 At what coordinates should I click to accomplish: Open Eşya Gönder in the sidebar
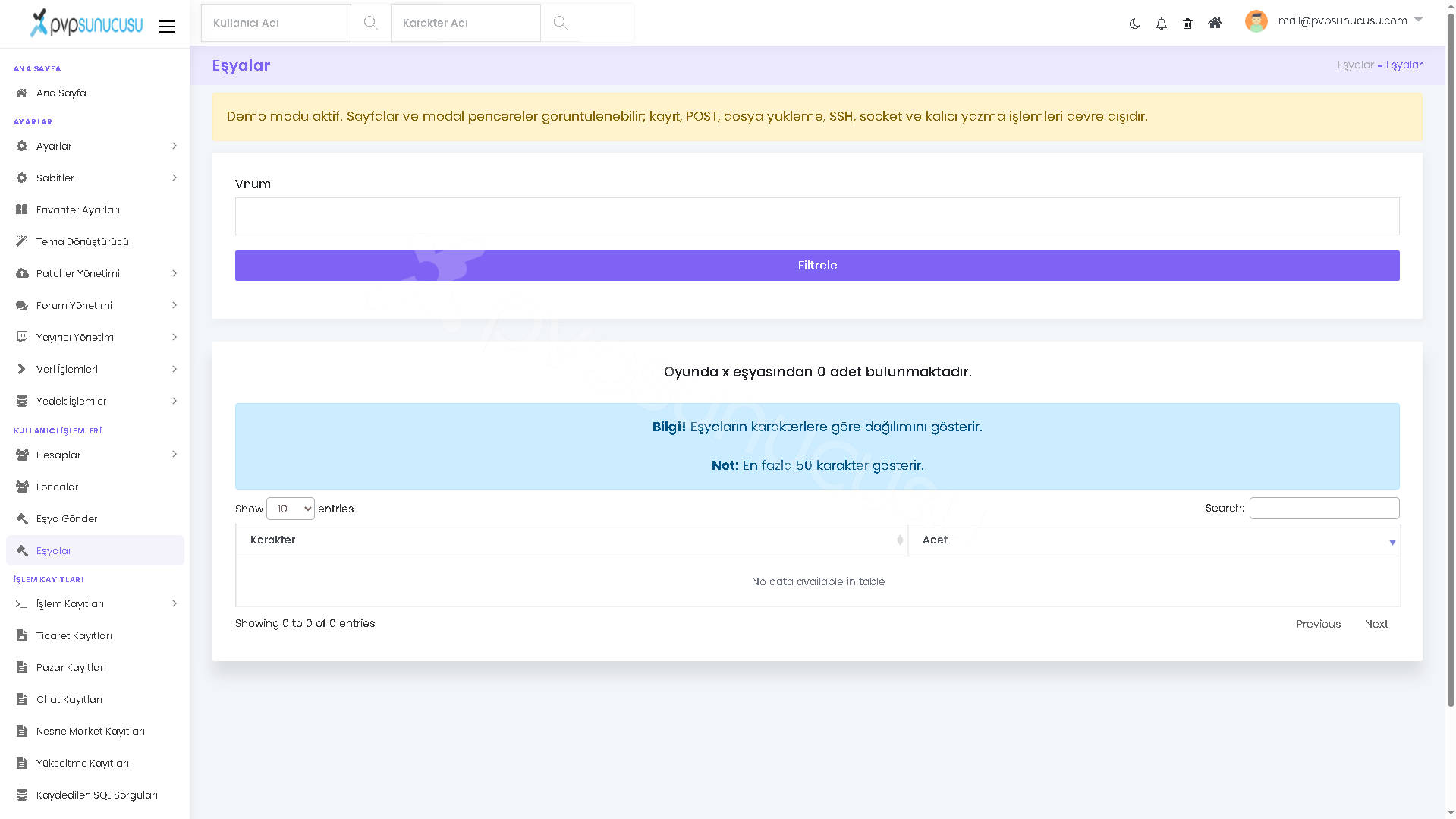coord(95,518)
